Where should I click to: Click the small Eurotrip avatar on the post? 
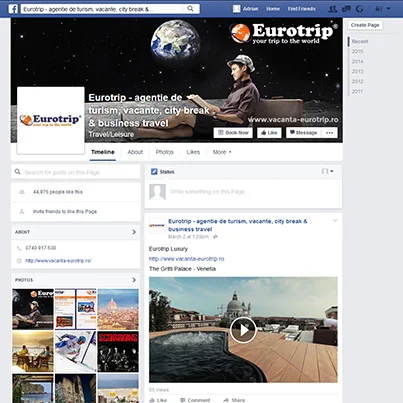click(157, 226)
